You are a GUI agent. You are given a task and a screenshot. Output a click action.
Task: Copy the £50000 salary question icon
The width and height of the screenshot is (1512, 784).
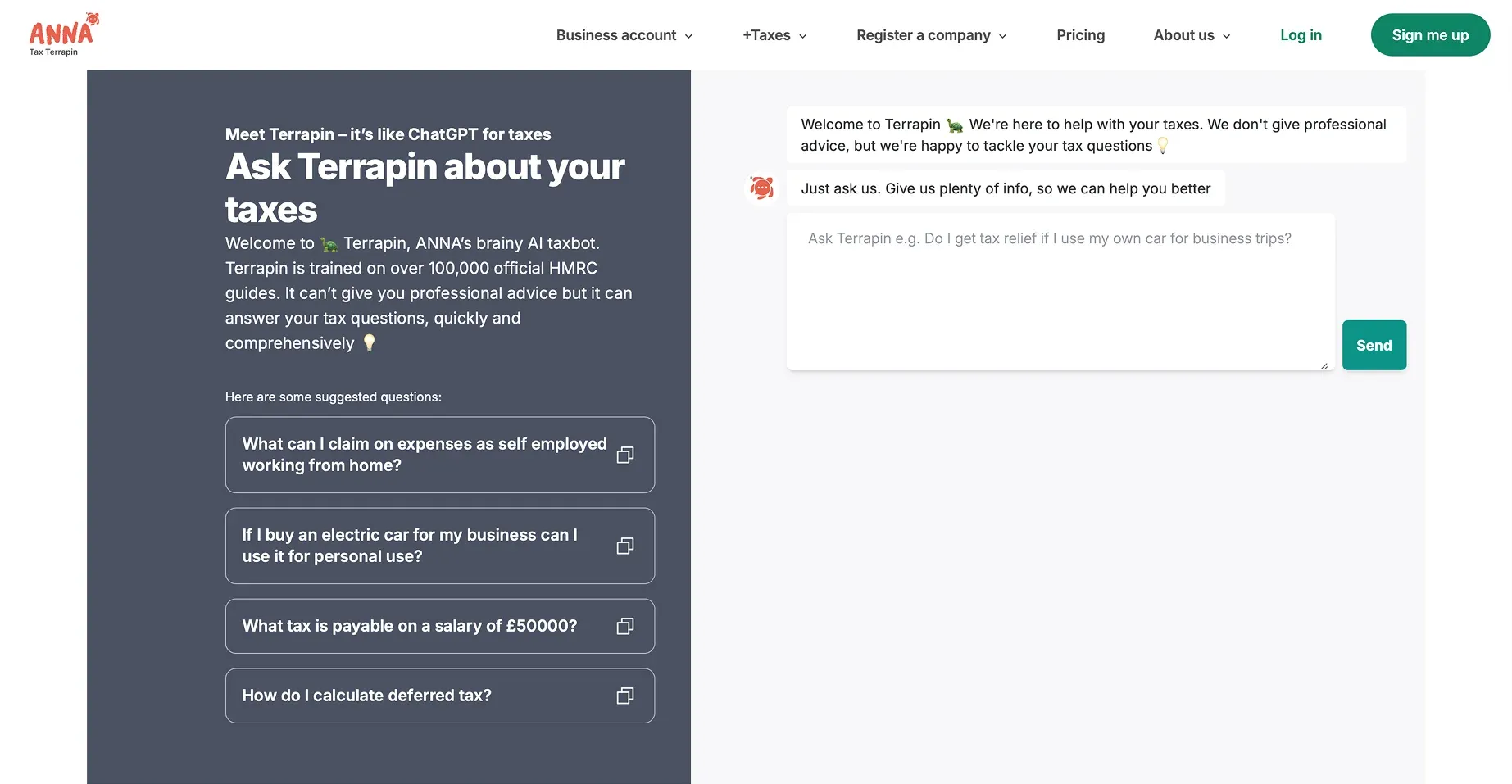click(625, 626)
